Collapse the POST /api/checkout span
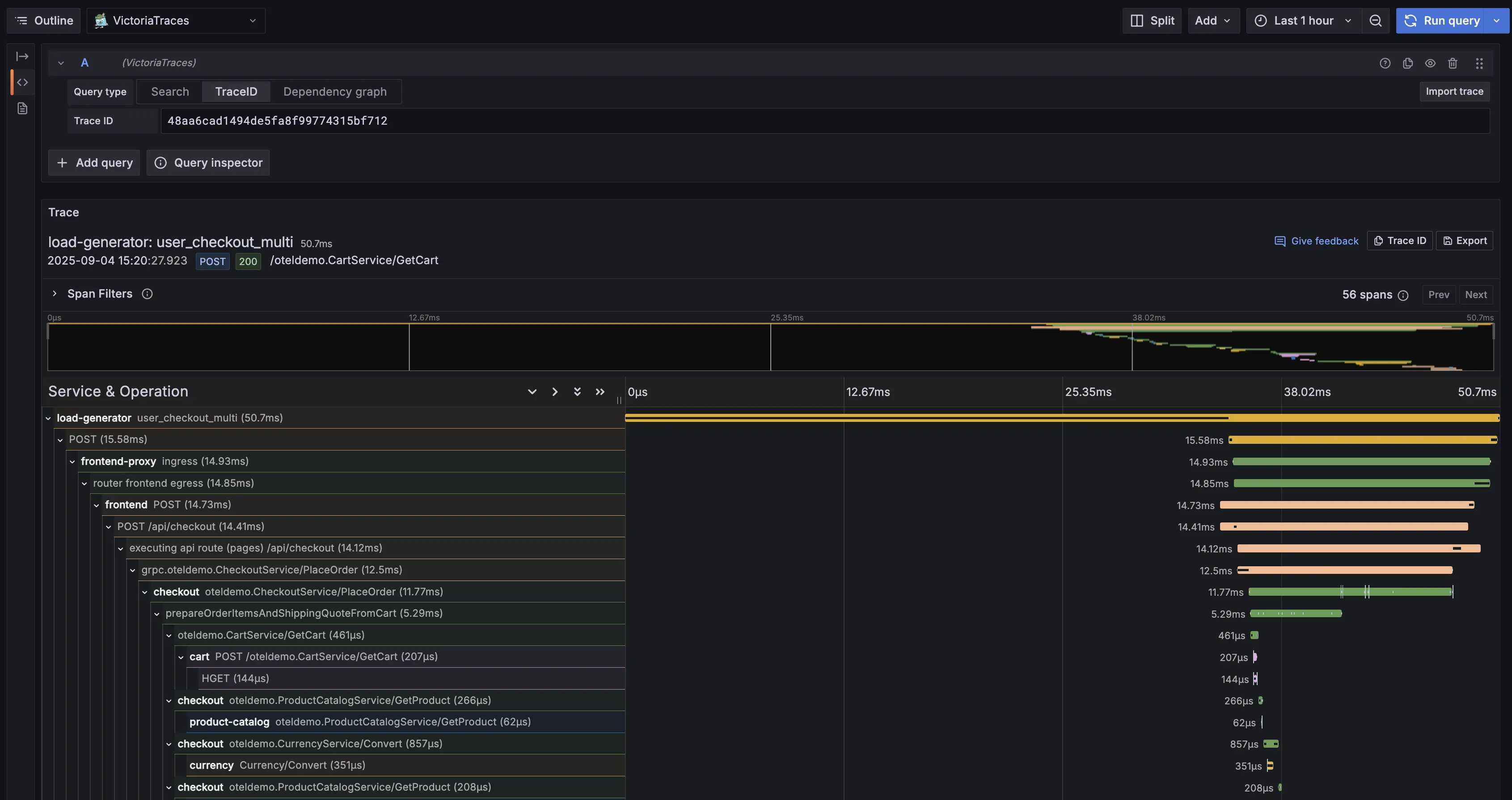 point(109,527)
